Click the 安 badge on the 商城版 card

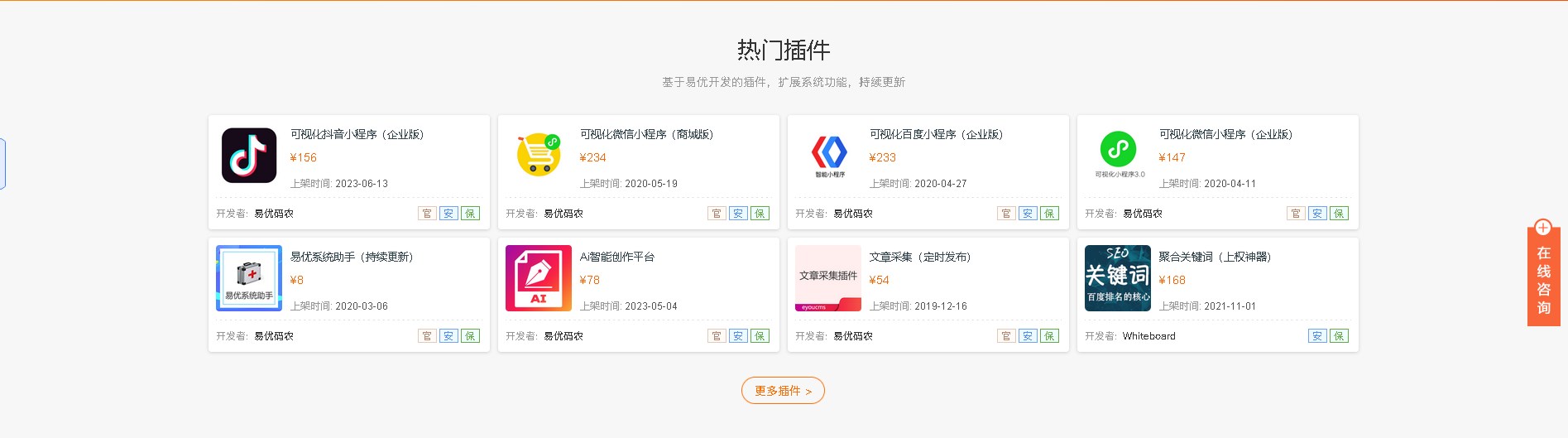[x=738, y=214]
